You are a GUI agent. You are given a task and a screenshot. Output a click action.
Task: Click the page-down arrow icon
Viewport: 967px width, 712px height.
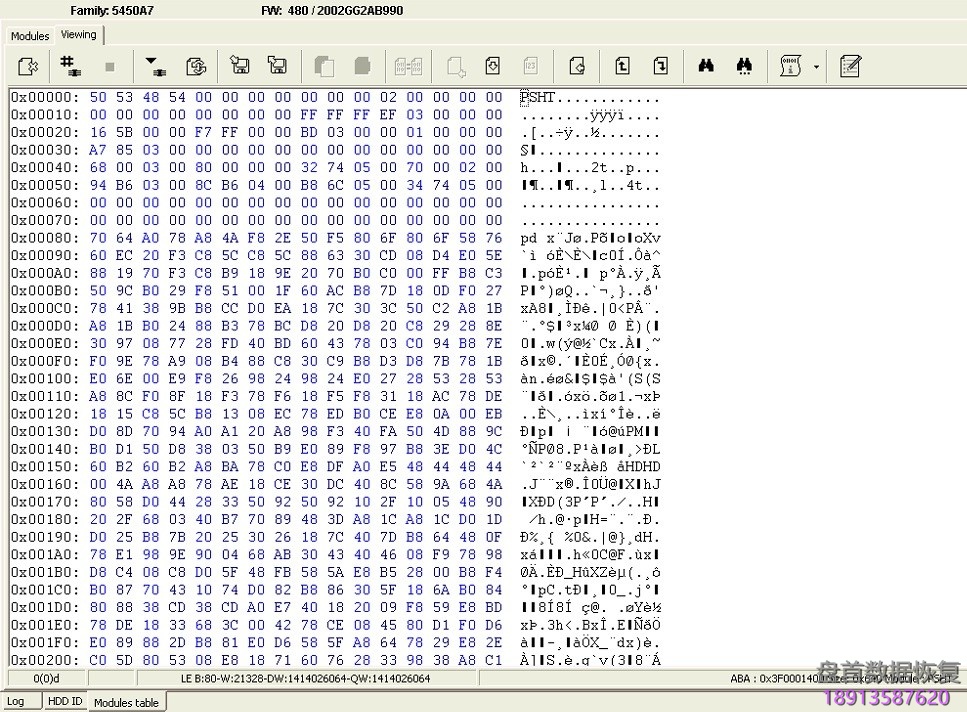click(x=660, y=66)
